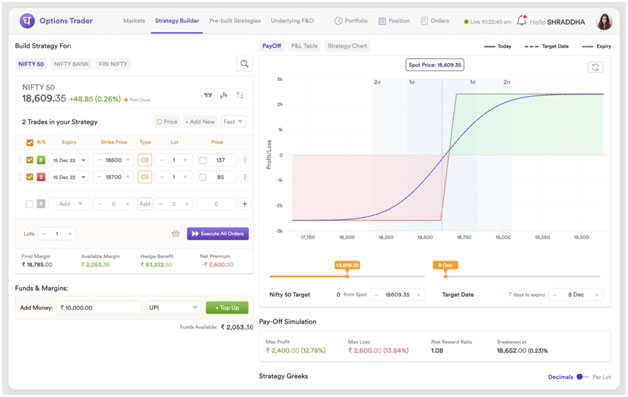Toggle the select-all trades checkbox
628x397 pixels.
pos(30,142)
